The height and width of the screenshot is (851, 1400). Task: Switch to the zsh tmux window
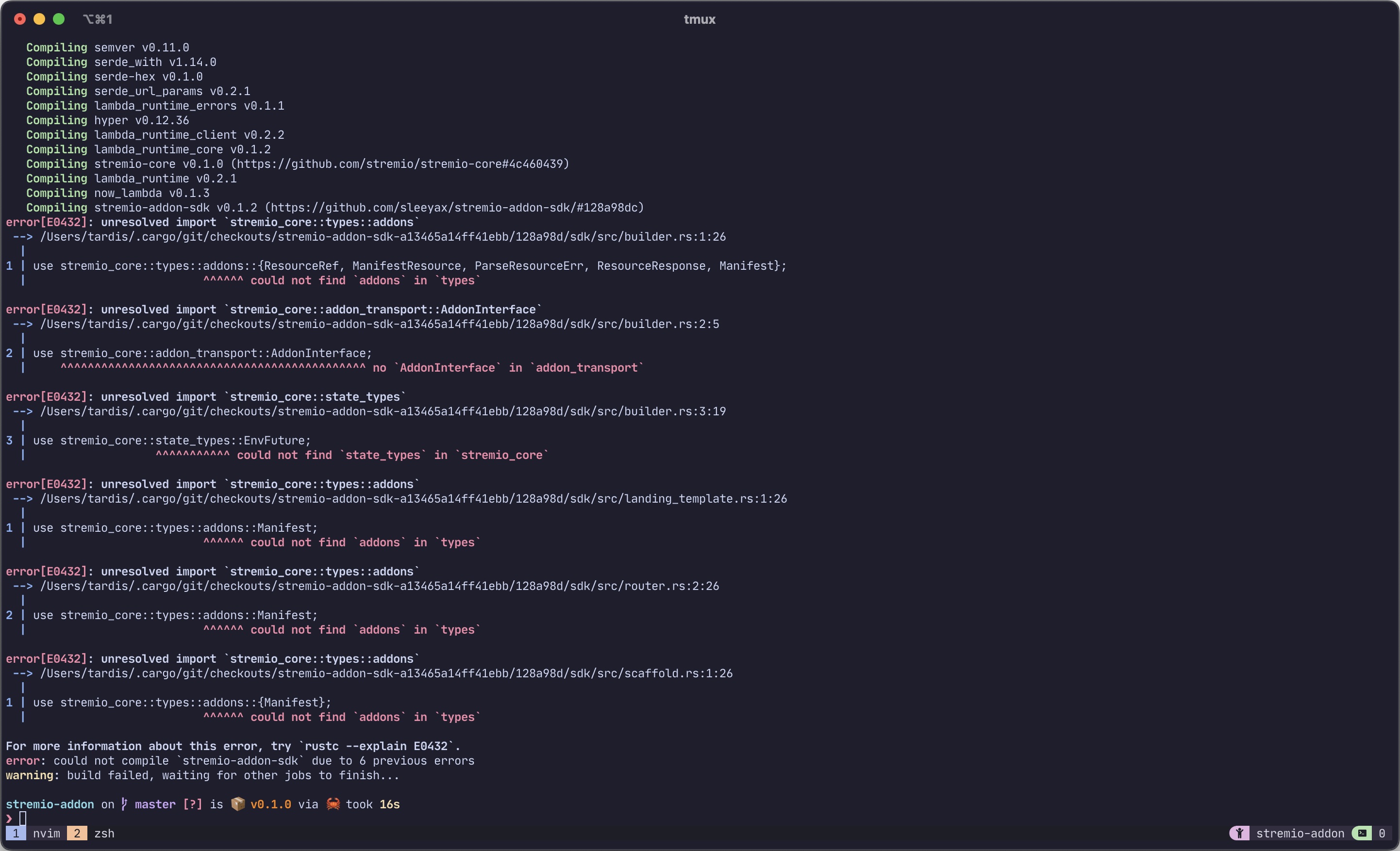point(104,834)
